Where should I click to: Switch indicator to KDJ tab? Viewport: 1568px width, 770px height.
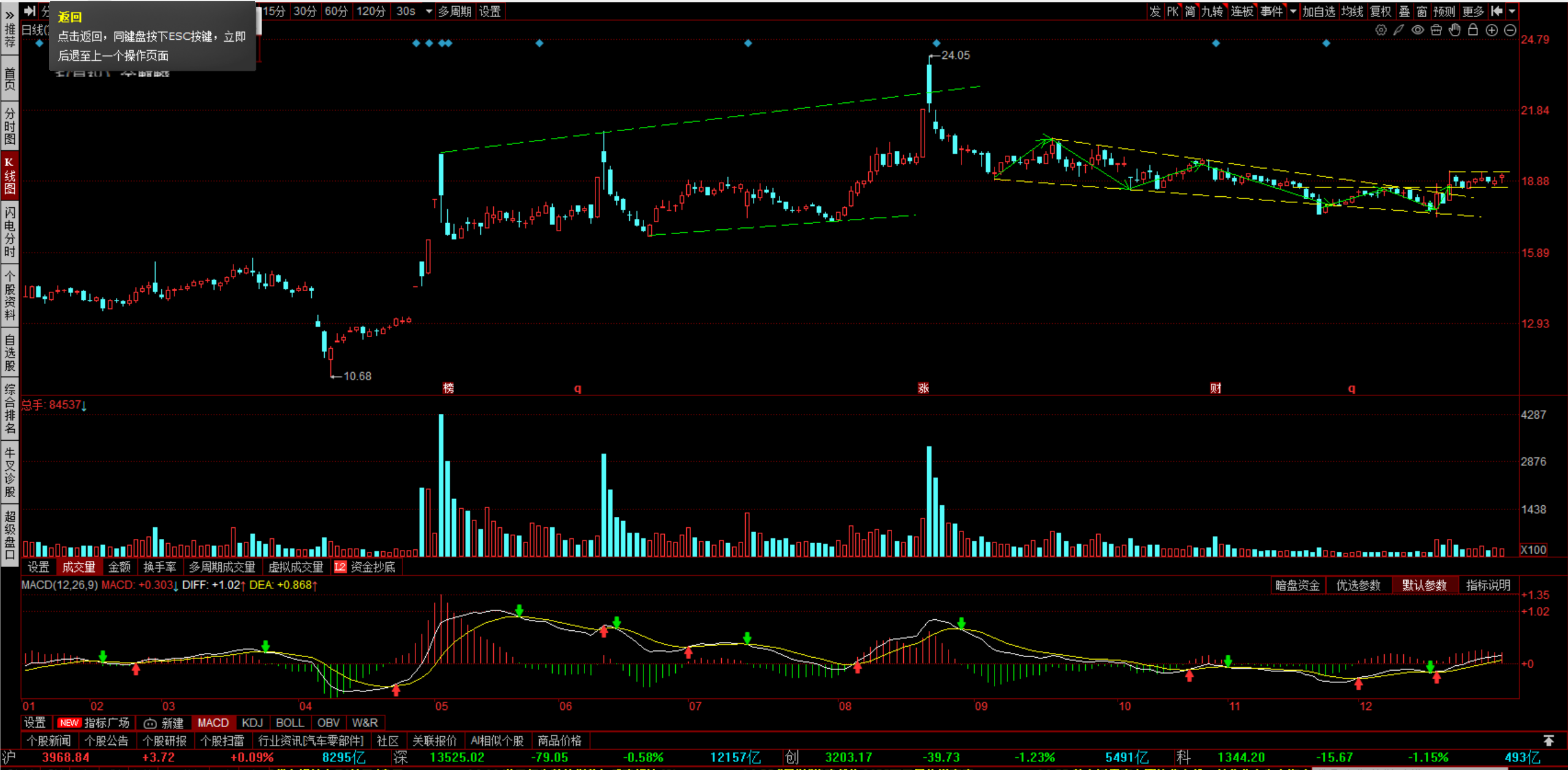[x=252, y=723]
